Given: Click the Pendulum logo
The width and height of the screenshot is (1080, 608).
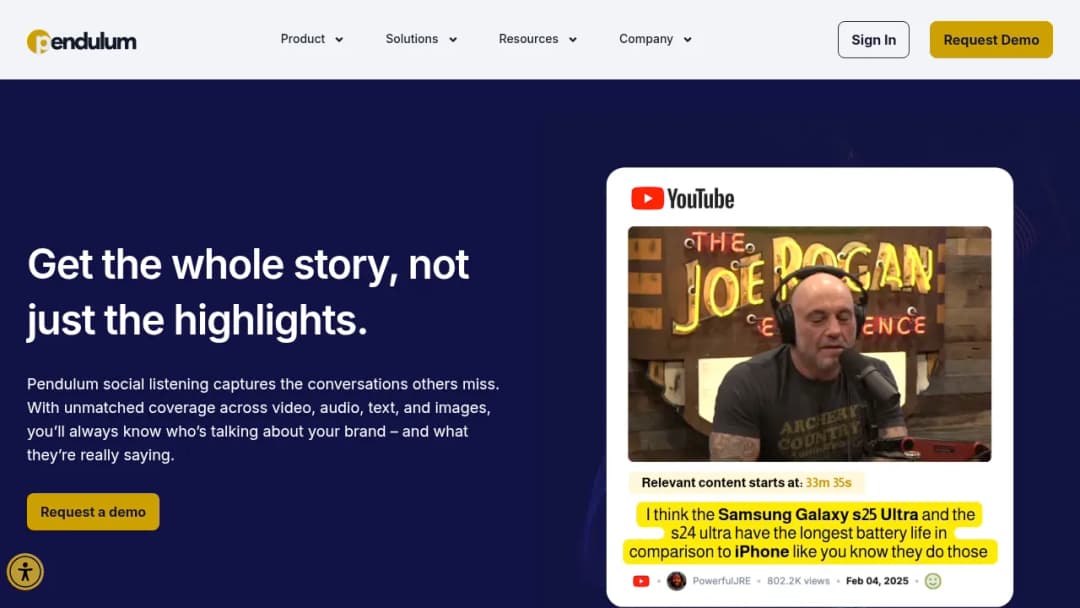Looking at the screenshot, I should pyautogui.click(x=81, y=41).
